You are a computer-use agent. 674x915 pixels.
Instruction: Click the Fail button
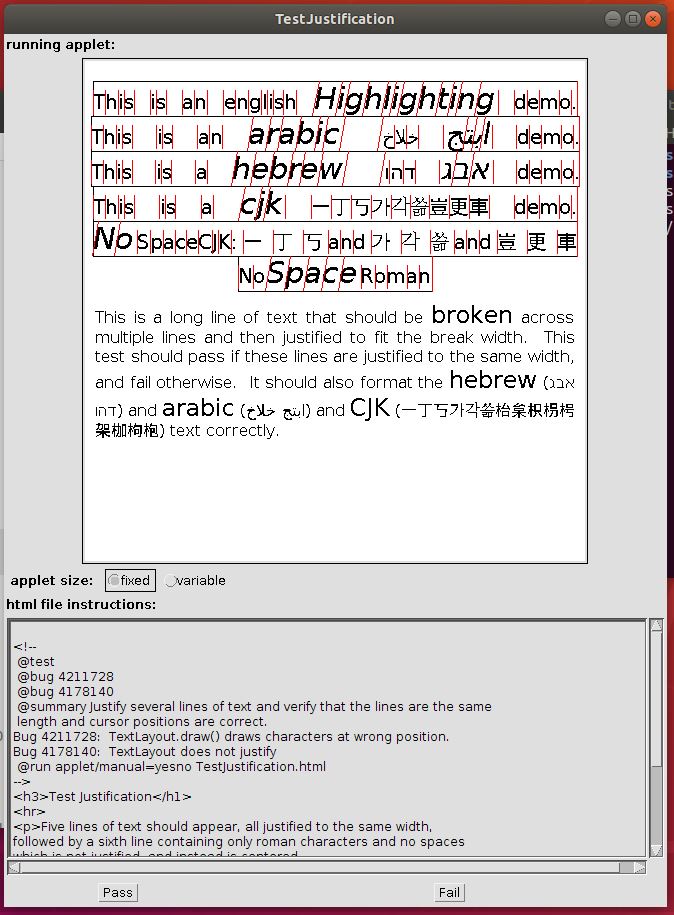[450, 892]
